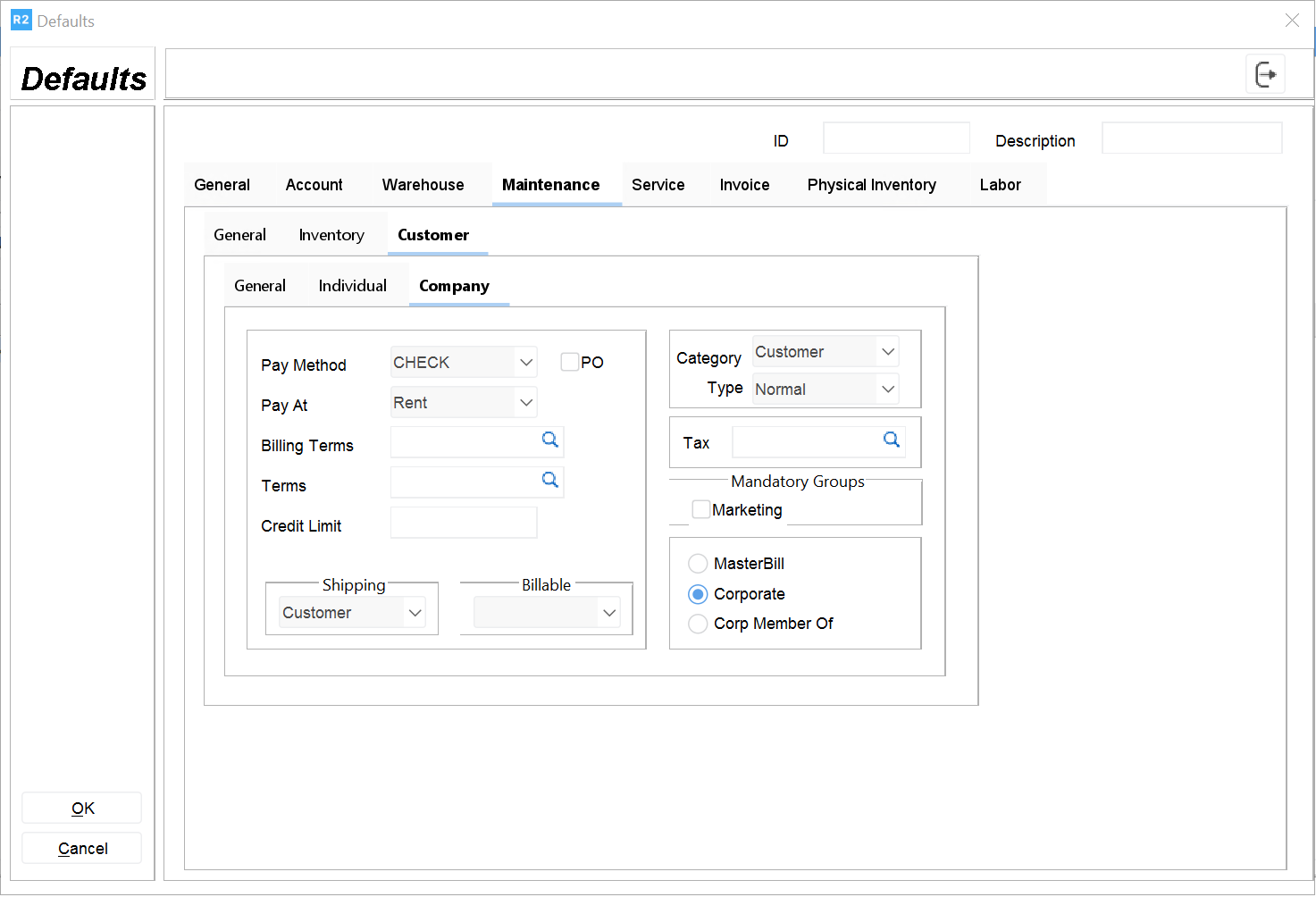This screenshot has height=897, width=1316.
Task: Select the MasterBill radio option
Action: click(x=698, y=564)
